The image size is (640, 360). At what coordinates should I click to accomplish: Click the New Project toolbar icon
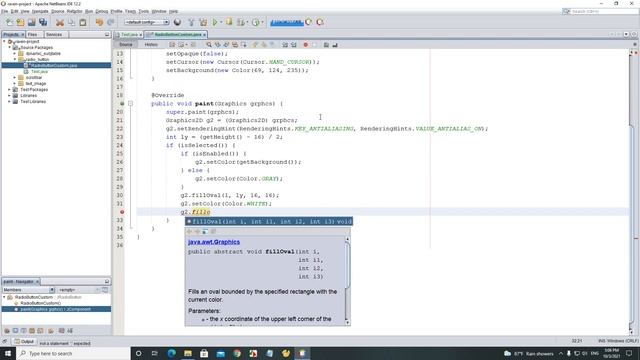(x=20, y=22)
